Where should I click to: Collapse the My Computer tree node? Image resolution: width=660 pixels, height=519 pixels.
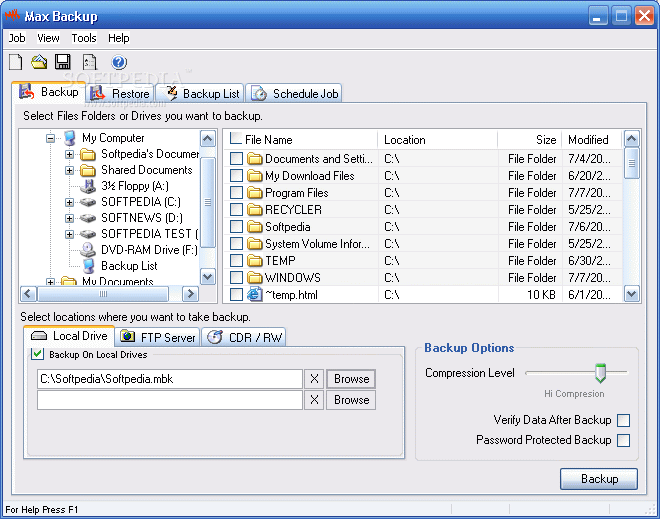[x=51, y=138]
